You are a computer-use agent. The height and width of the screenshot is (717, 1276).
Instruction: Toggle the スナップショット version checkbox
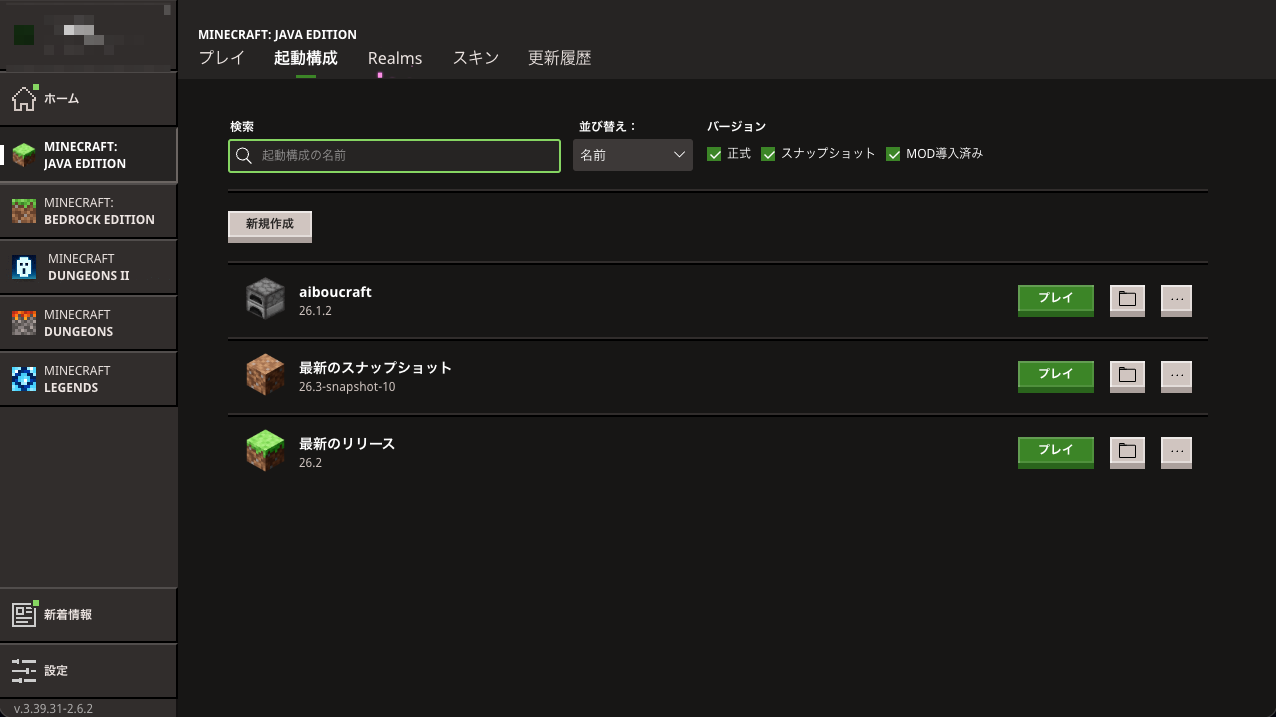(x=768, y=154)
